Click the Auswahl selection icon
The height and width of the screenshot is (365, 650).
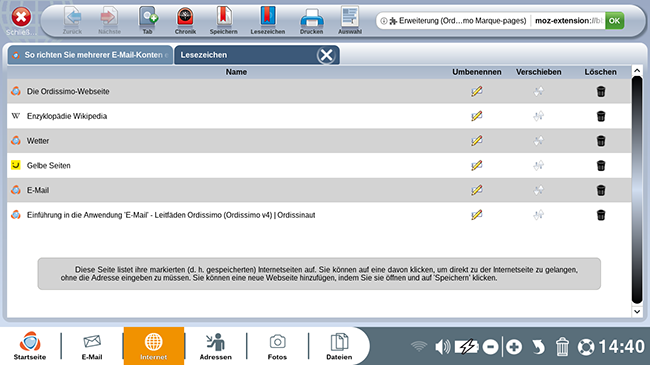(350, 20)
